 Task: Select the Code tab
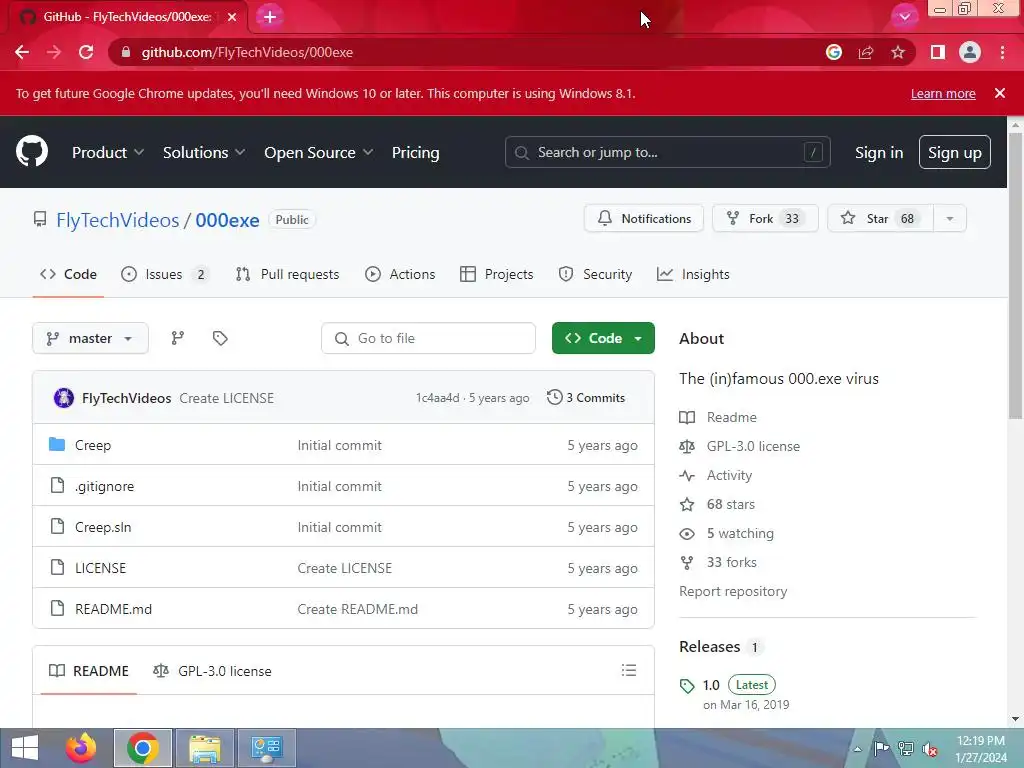pyautogui.click(x=69, y=274)
